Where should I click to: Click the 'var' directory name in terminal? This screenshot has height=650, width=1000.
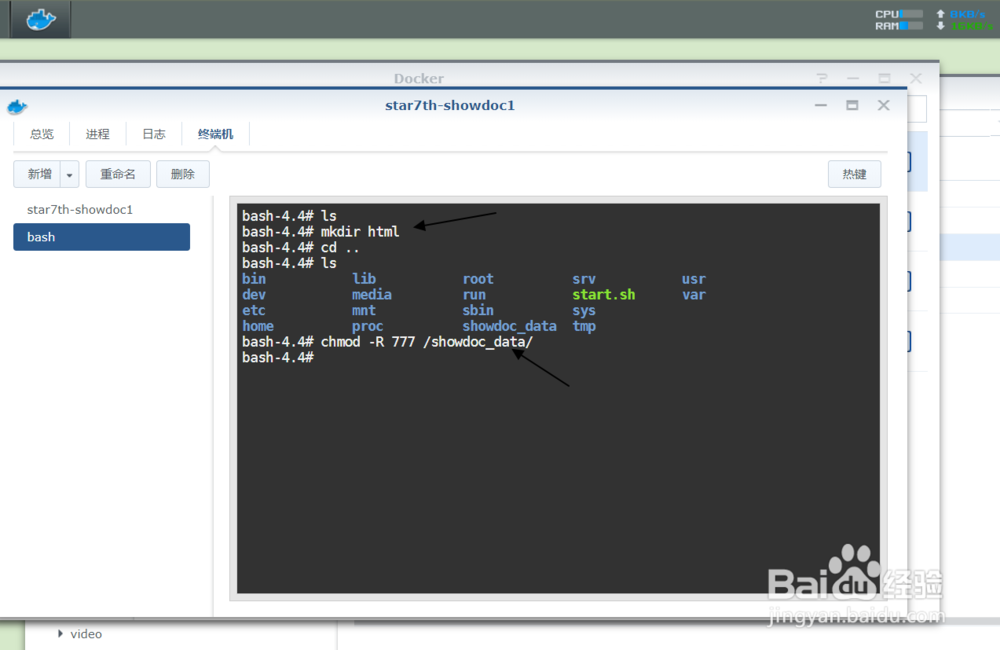[x=693, y=295]
